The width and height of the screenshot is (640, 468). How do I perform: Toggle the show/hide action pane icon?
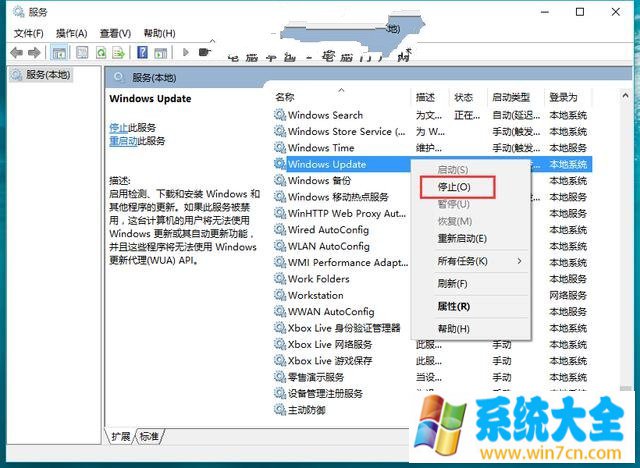point(160,52)
